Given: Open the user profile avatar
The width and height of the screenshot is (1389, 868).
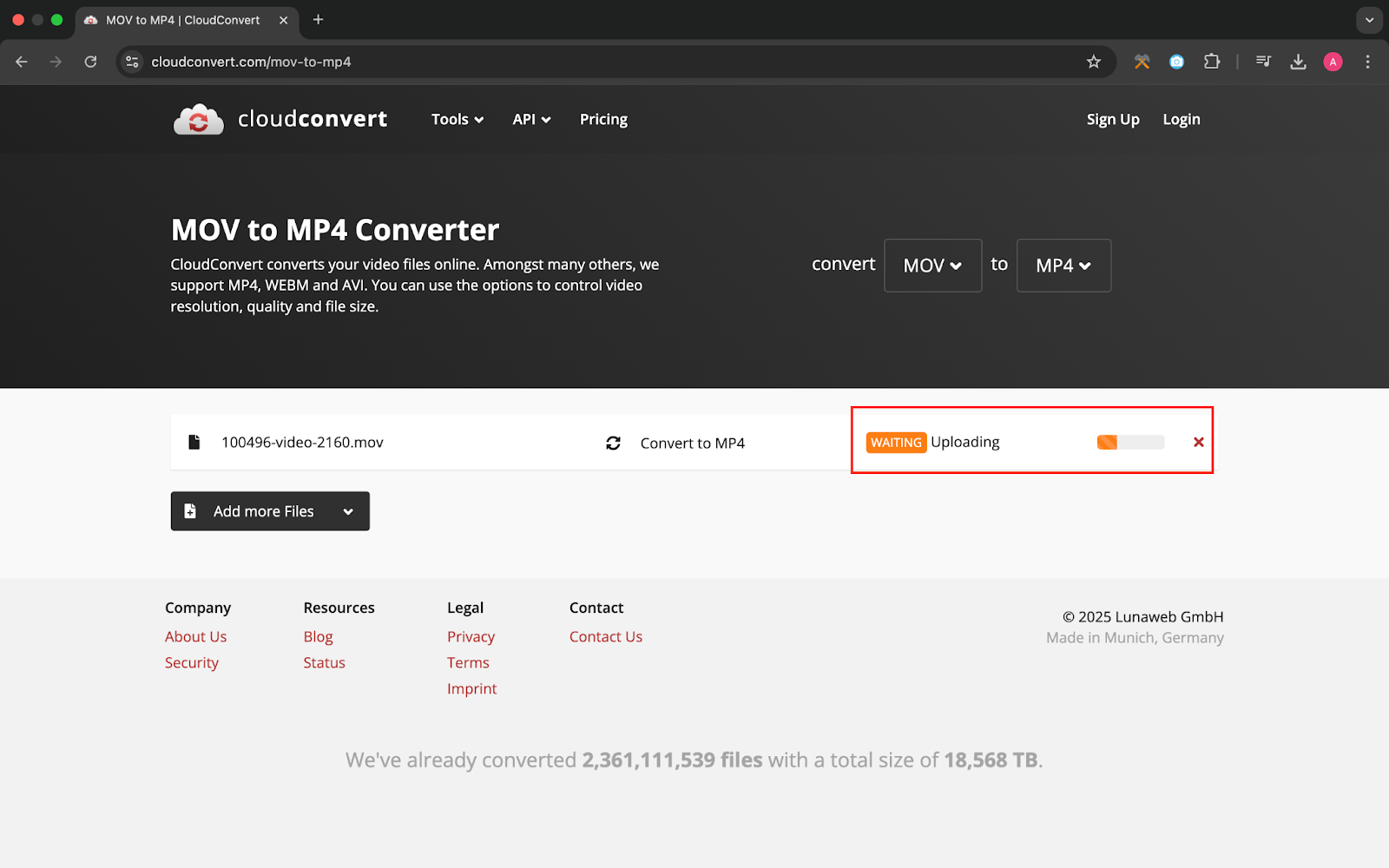Looking at the screenshot, I should click(x=1333, y=62).
